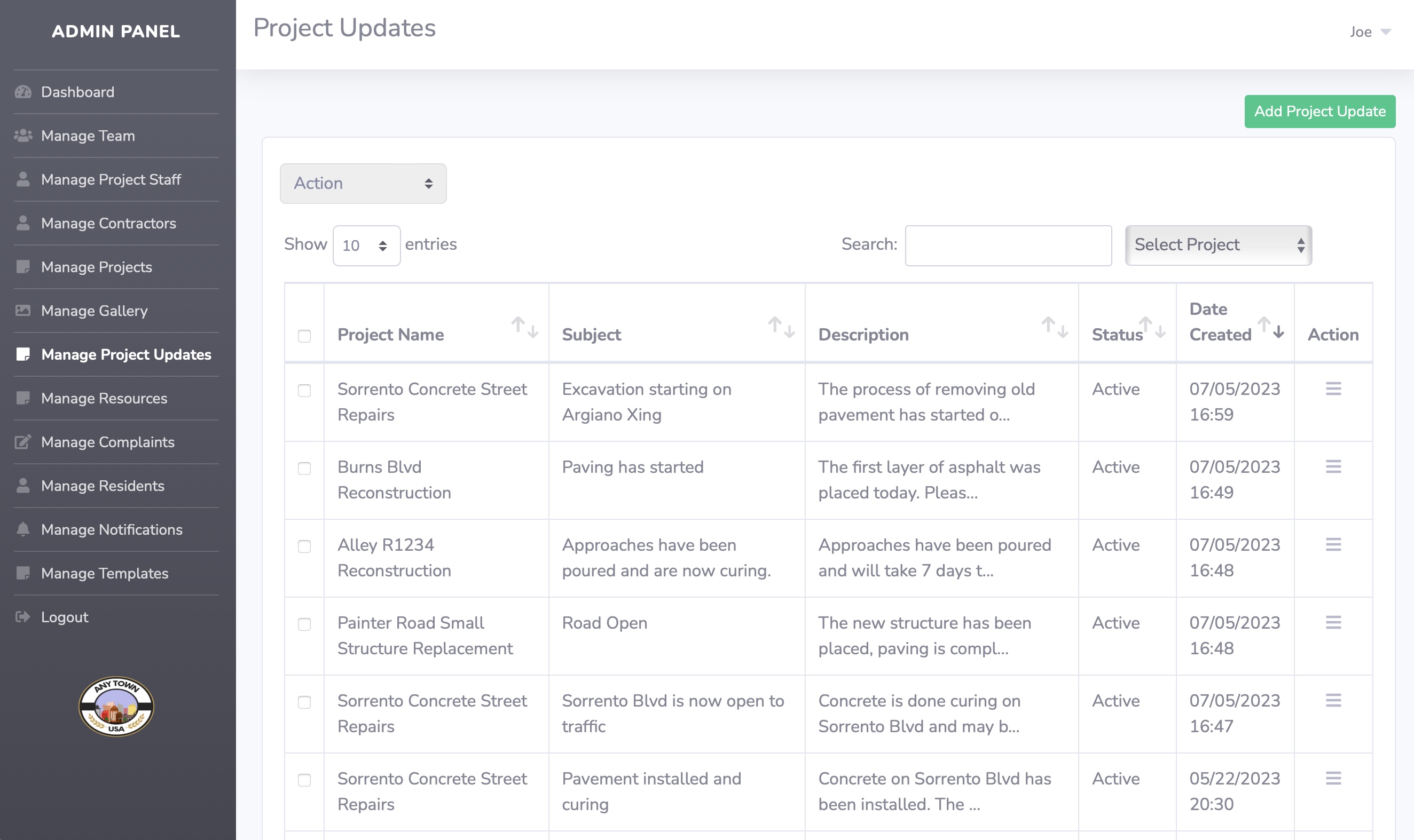This screenshot has height=840, width=1414.
Task: Open the Show entries count dropdown
Action: 366,245
